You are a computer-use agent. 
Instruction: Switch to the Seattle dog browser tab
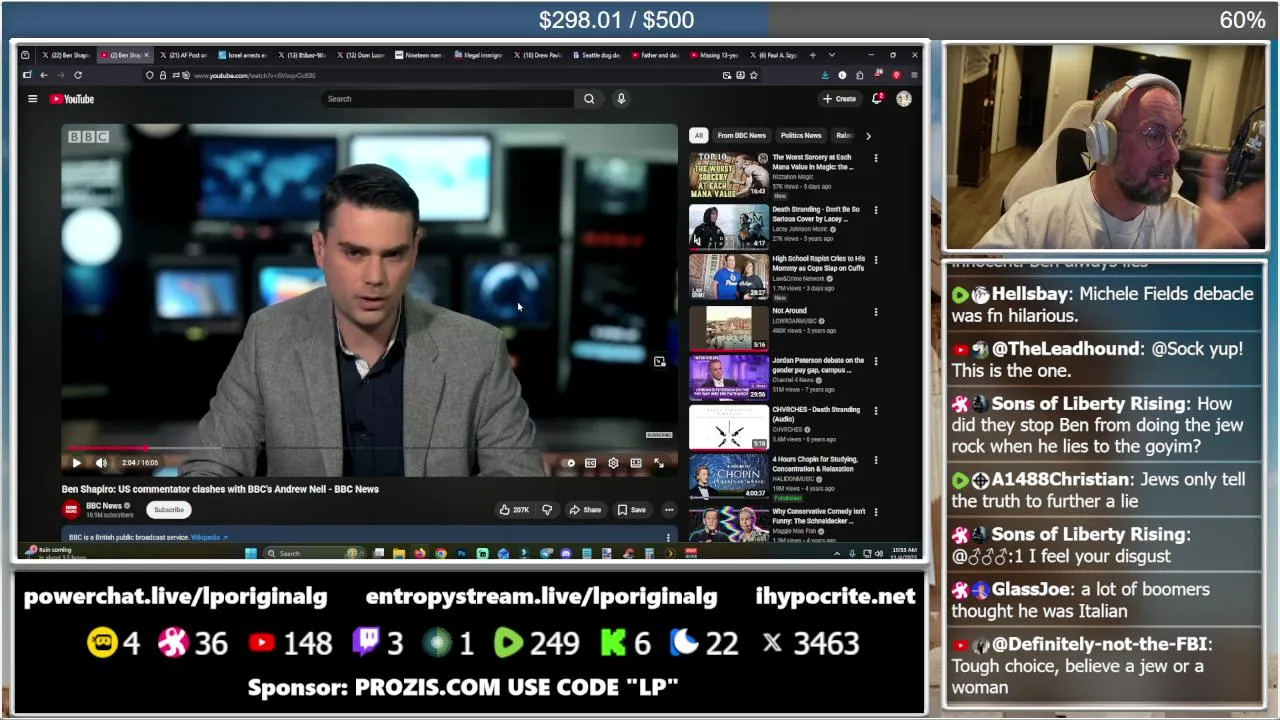click(x=598, y=55)
